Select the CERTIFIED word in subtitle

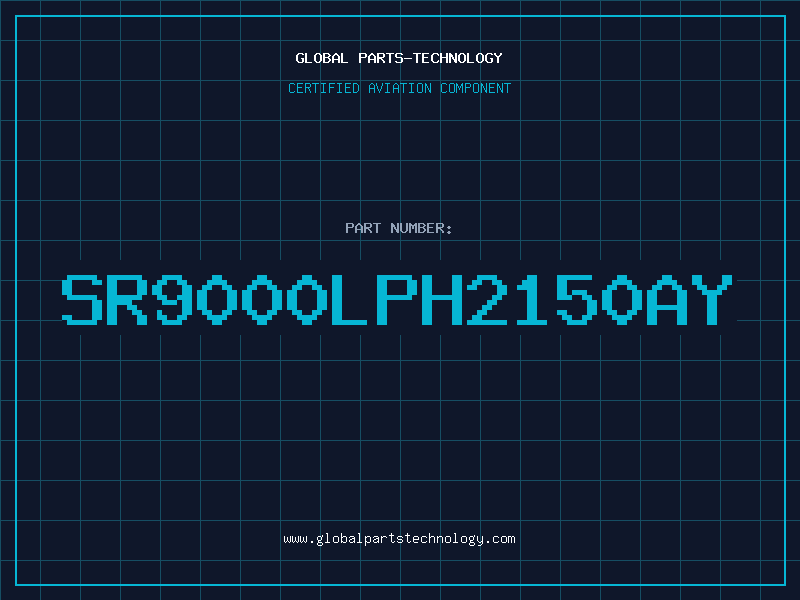point(323,88)
